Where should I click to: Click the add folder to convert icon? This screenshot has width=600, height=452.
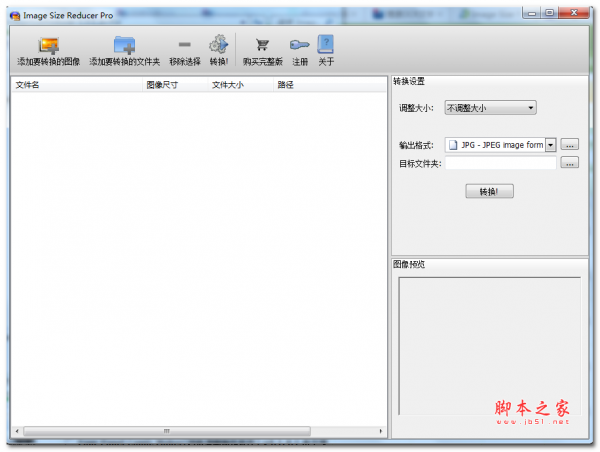[x=125, y=45]
